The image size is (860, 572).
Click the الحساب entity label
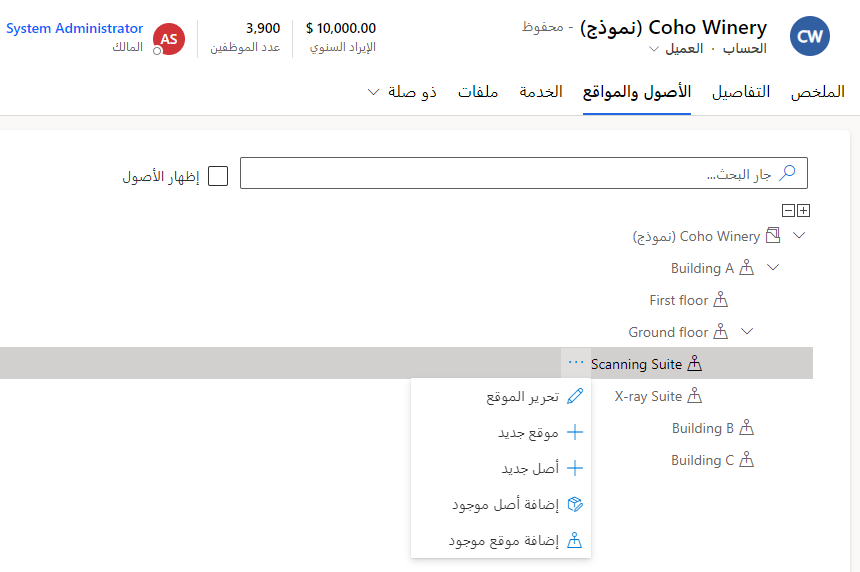pyautogui.click(x=745, y=49)
